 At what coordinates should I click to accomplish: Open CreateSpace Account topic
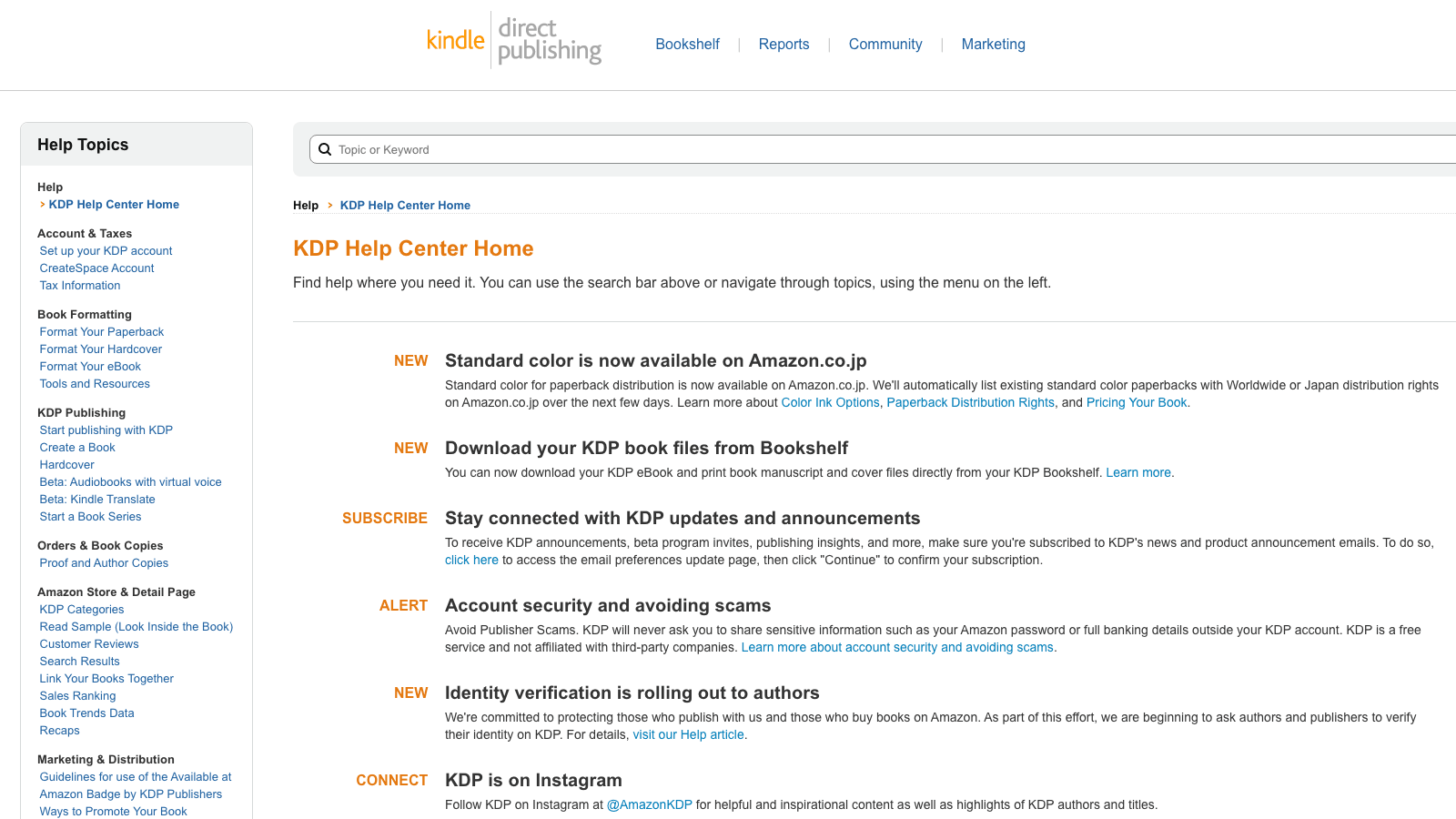[96, 268]
